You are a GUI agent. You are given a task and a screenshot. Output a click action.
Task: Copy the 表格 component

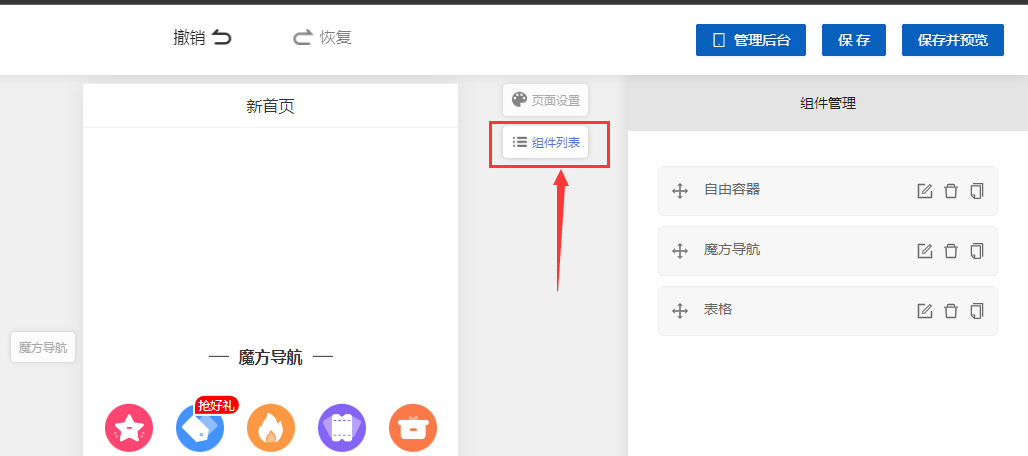coord(977,311)
